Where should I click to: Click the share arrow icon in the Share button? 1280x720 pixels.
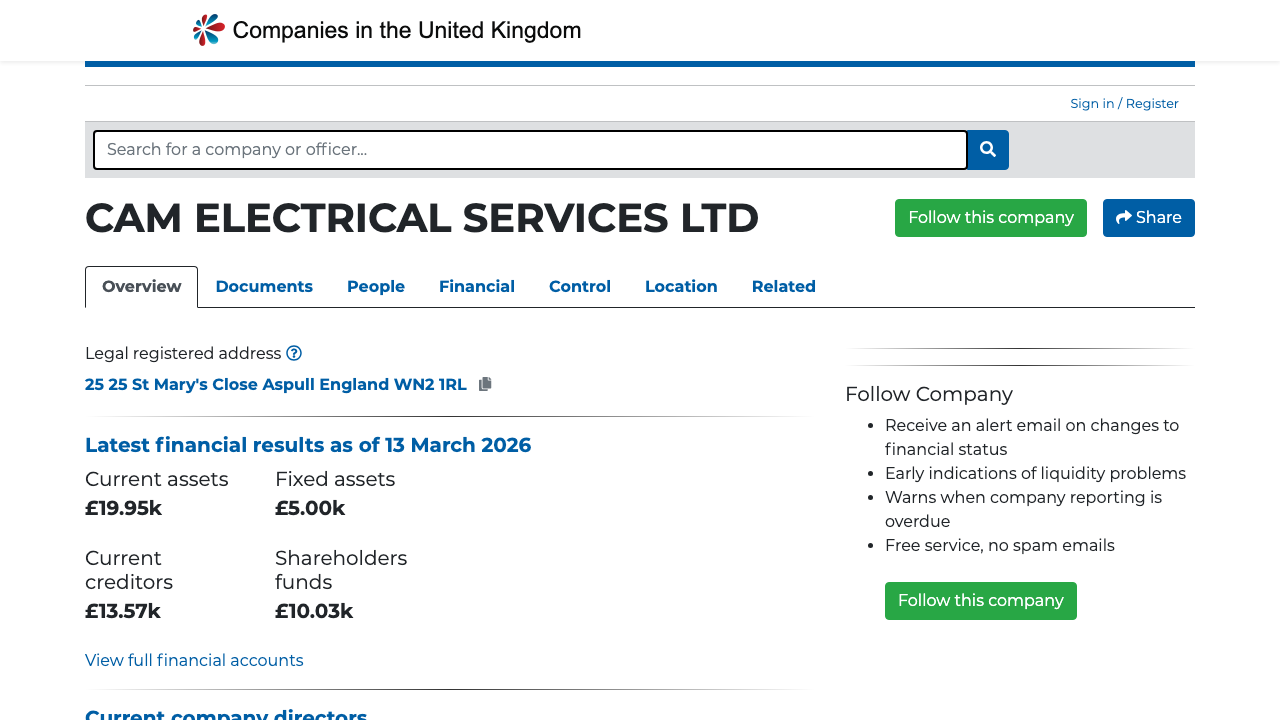click(x=1124, y=217)
